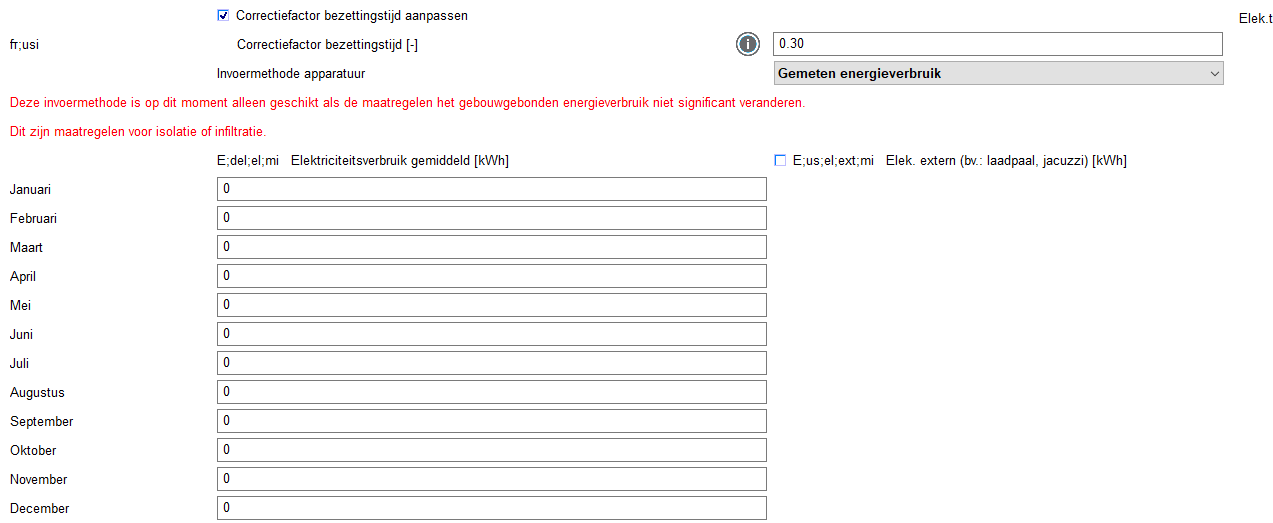Click the Augustus electricity input field
The height and width of the screenshot is (523, 1273).
(491, 392)
